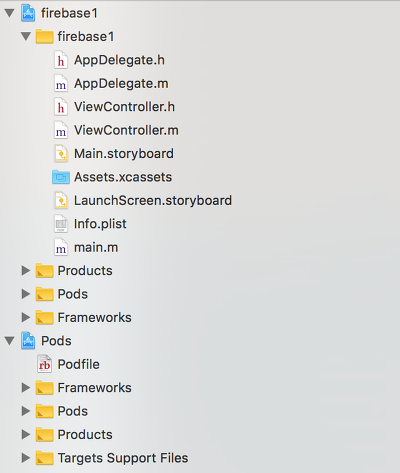Select ViewController.m in the navigator
Screen dimensions: 400x473
click(x=126, y=130)
